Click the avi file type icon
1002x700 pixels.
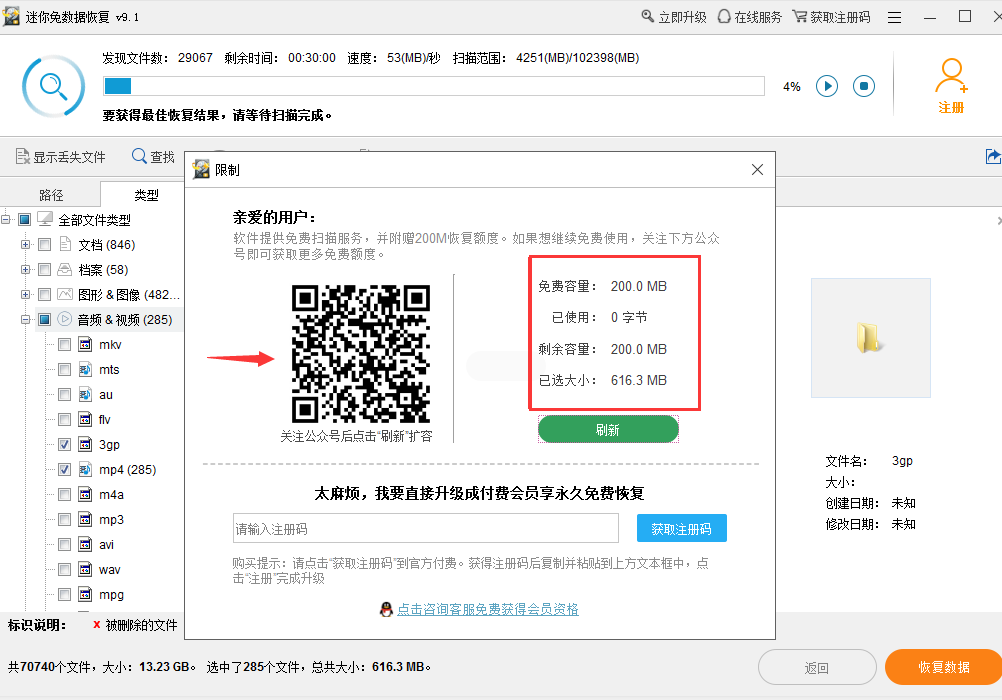pos(85,544)
